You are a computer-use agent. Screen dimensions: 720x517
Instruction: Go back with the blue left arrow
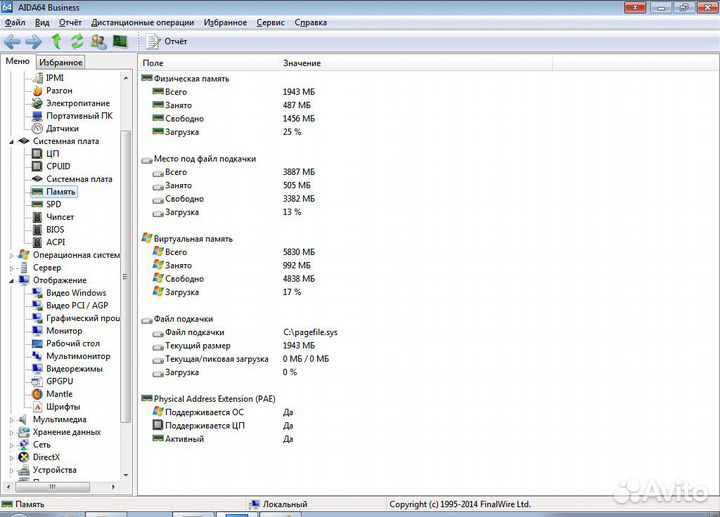[12, 42]
